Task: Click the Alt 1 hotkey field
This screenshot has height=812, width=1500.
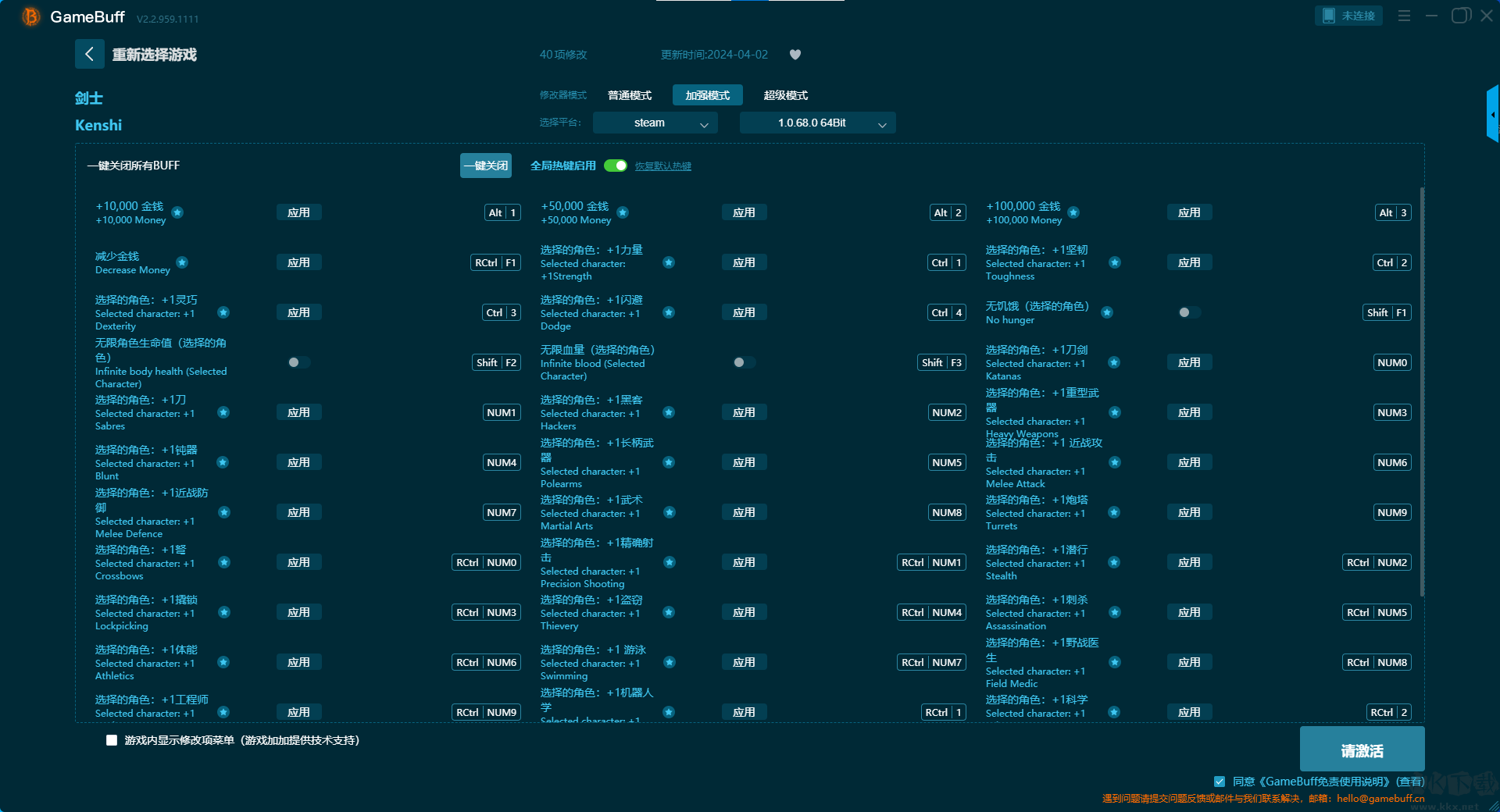Action: tap(502, 212)
